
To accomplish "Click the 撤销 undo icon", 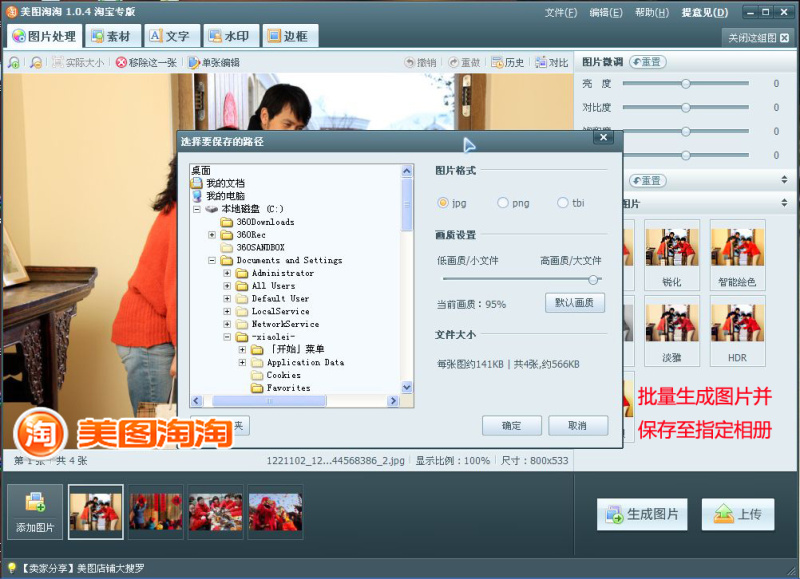I will coord(409,62).
